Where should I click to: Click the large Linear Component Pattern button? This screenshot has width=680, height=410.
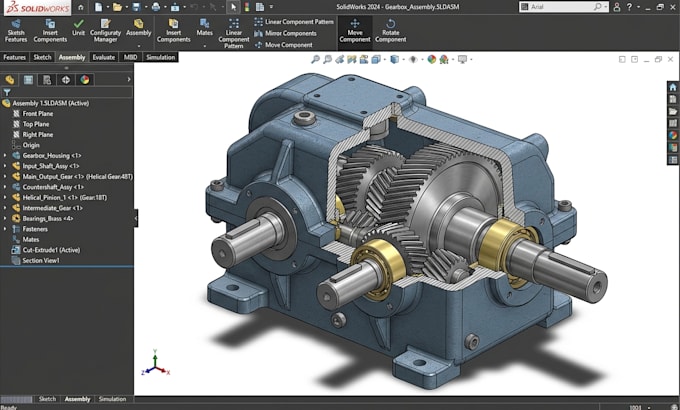234,33
